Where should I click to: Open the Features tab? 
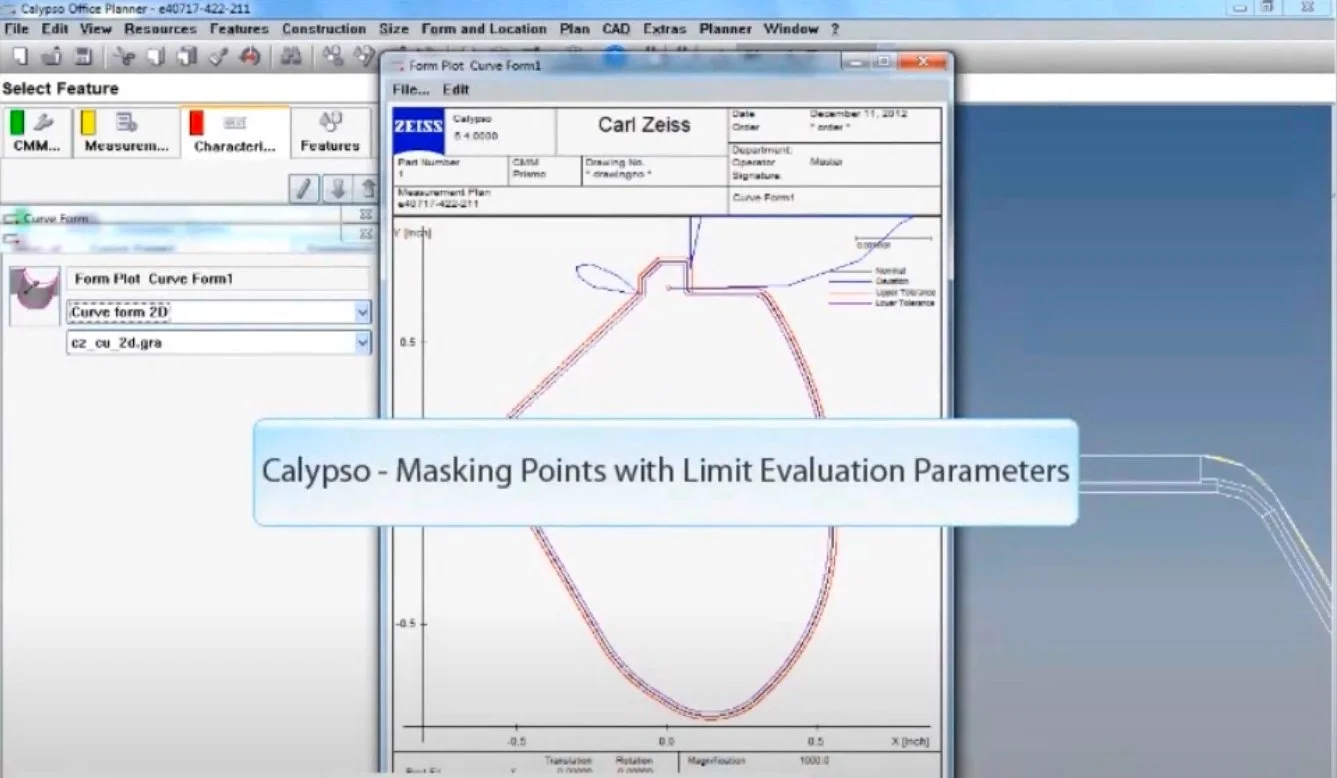(330, 132)
